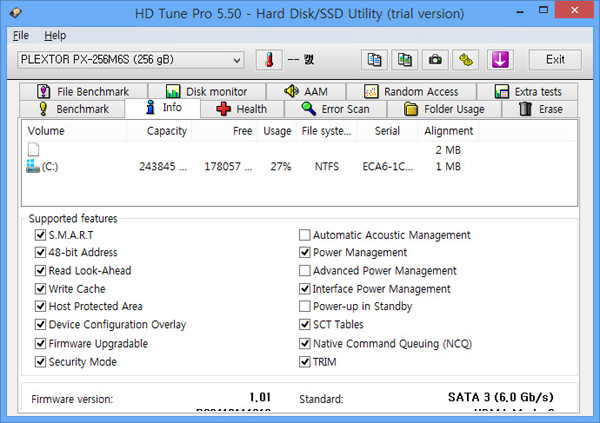Image resolution: width=600 pixels, height=423 pixels.
Task: Toggle the Firmware Upgradable checkbox
Action: coord(40,343)
